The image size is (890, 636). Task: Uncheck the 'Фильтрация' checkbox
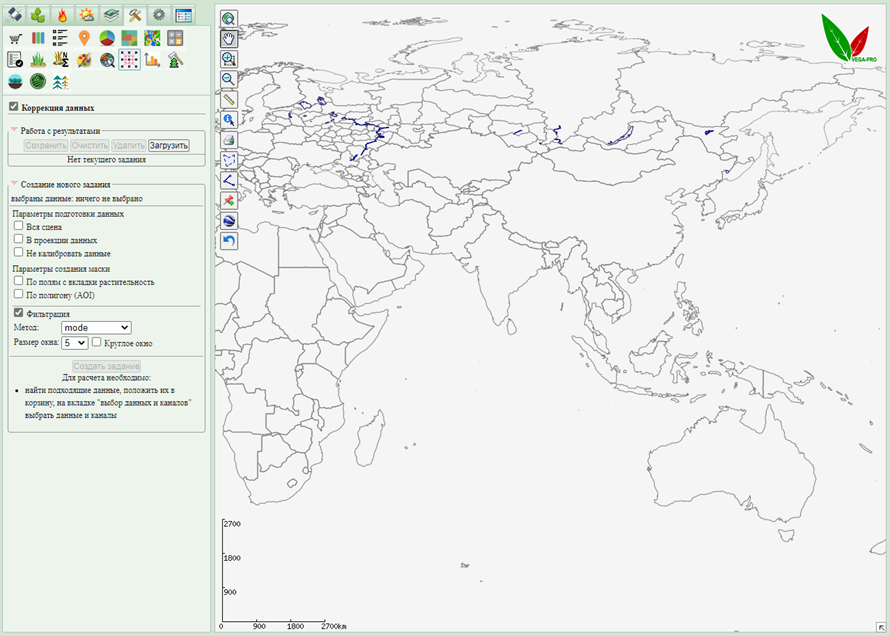18,313
